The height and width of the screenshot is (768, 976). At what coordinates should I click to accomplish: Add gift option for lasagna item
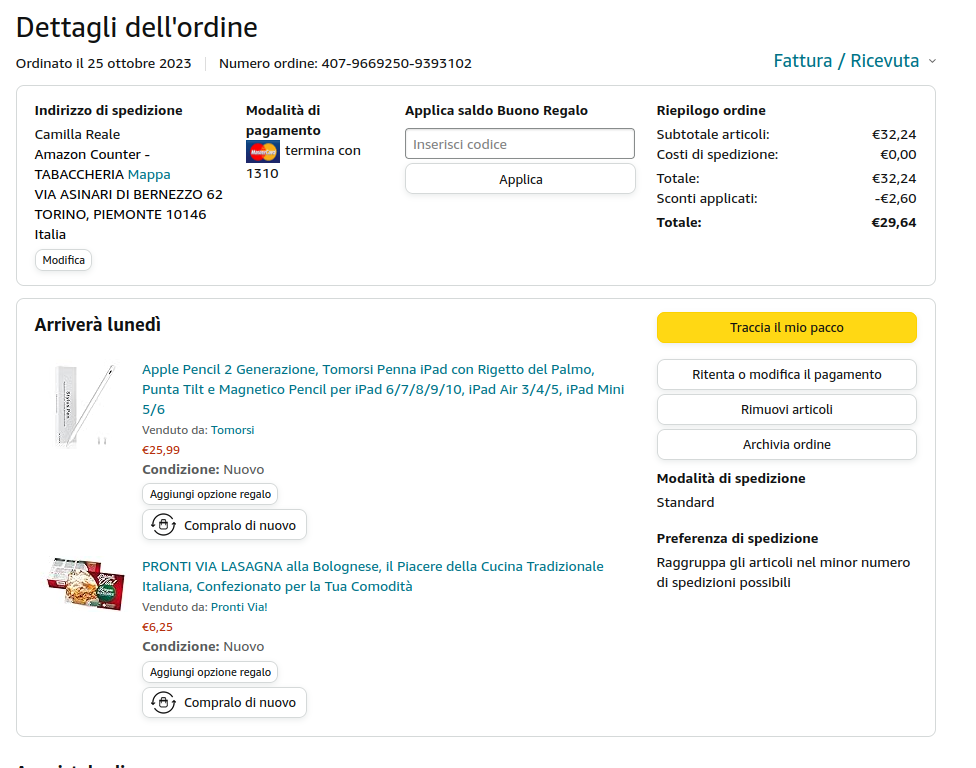pyautogui.click(x=210, y=672)
